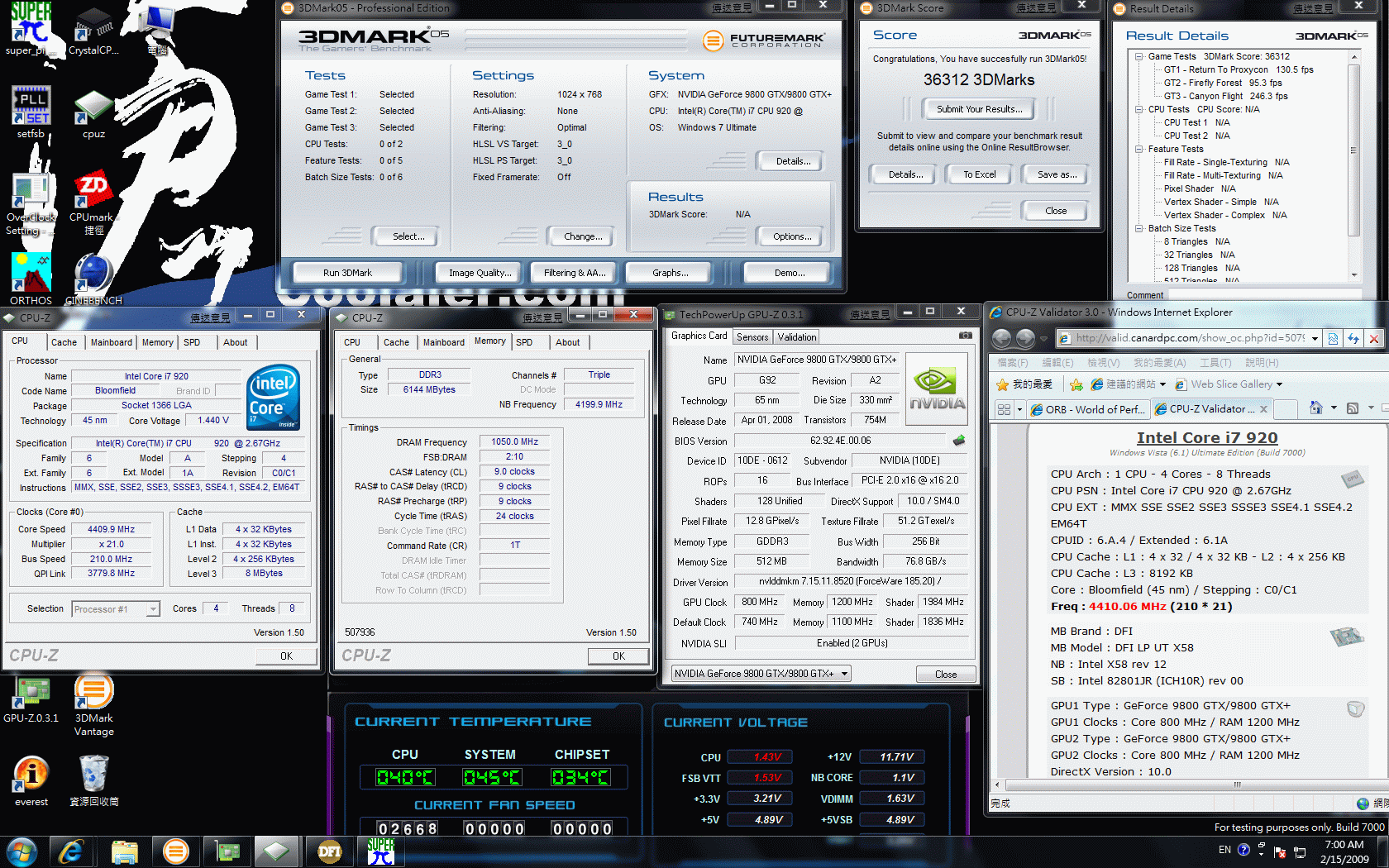Launch the setfsb desktop shortcut
The image size is (1389, 868).
[x=31, y=112]
